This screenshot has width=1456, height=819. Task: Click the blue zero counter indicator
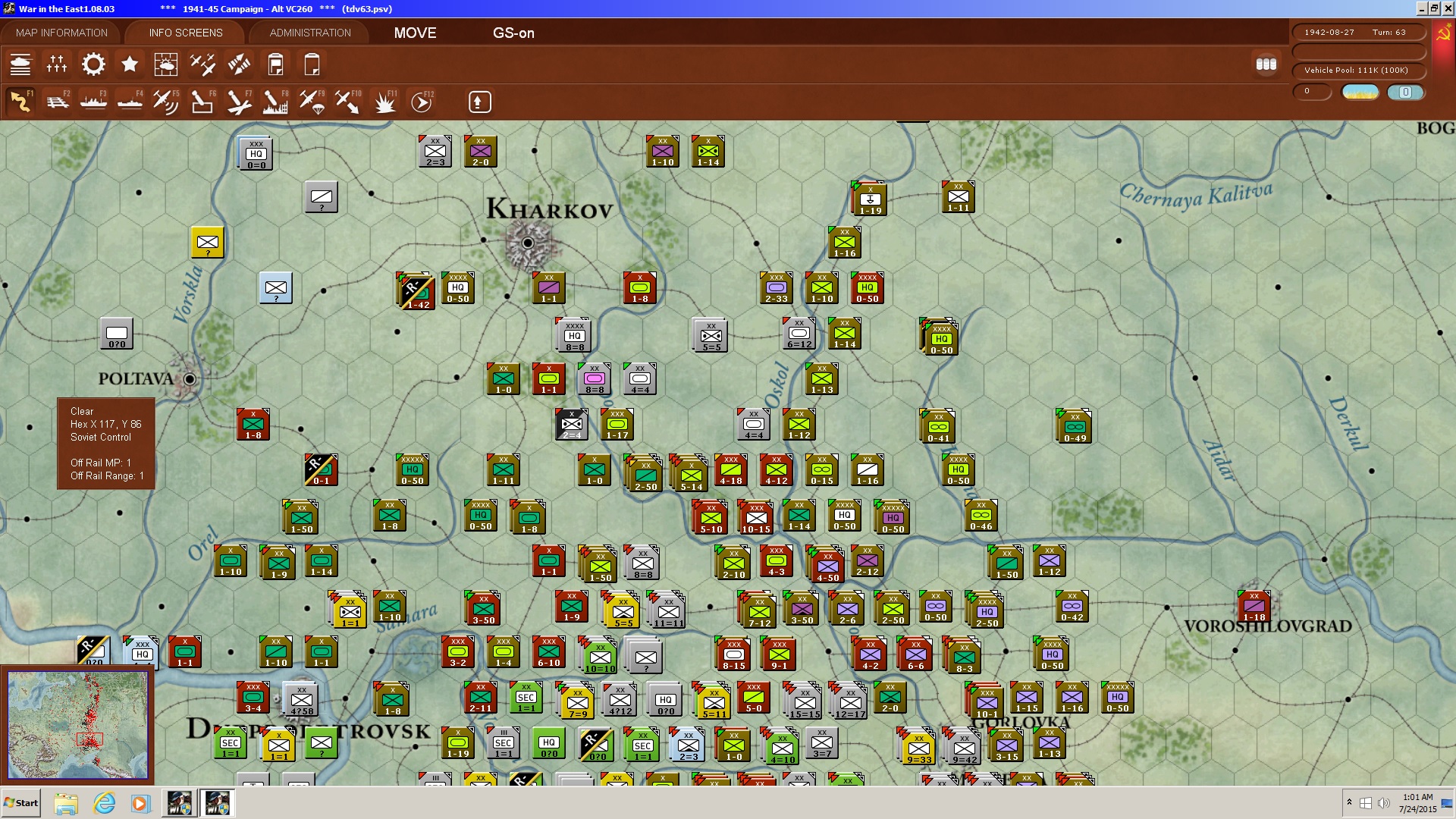(1405, 92)
